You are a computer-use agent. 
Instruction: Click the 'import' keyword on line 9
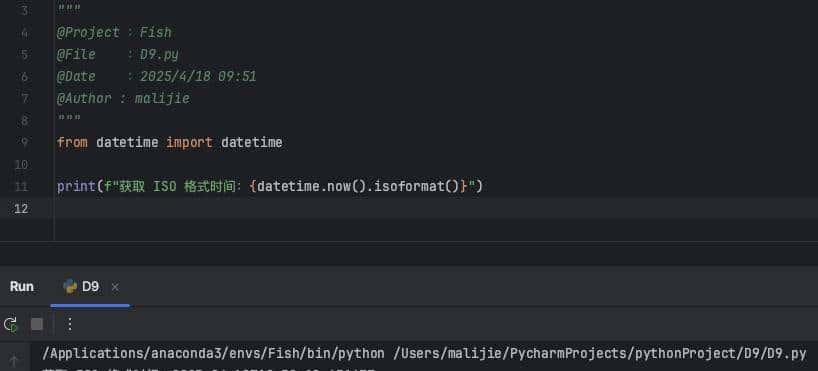coord(189,142)
